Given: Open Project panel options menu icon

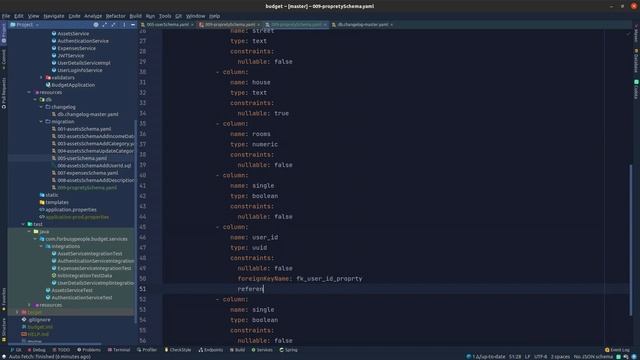Looking at the screenshot, I should [x=124, y=25].
